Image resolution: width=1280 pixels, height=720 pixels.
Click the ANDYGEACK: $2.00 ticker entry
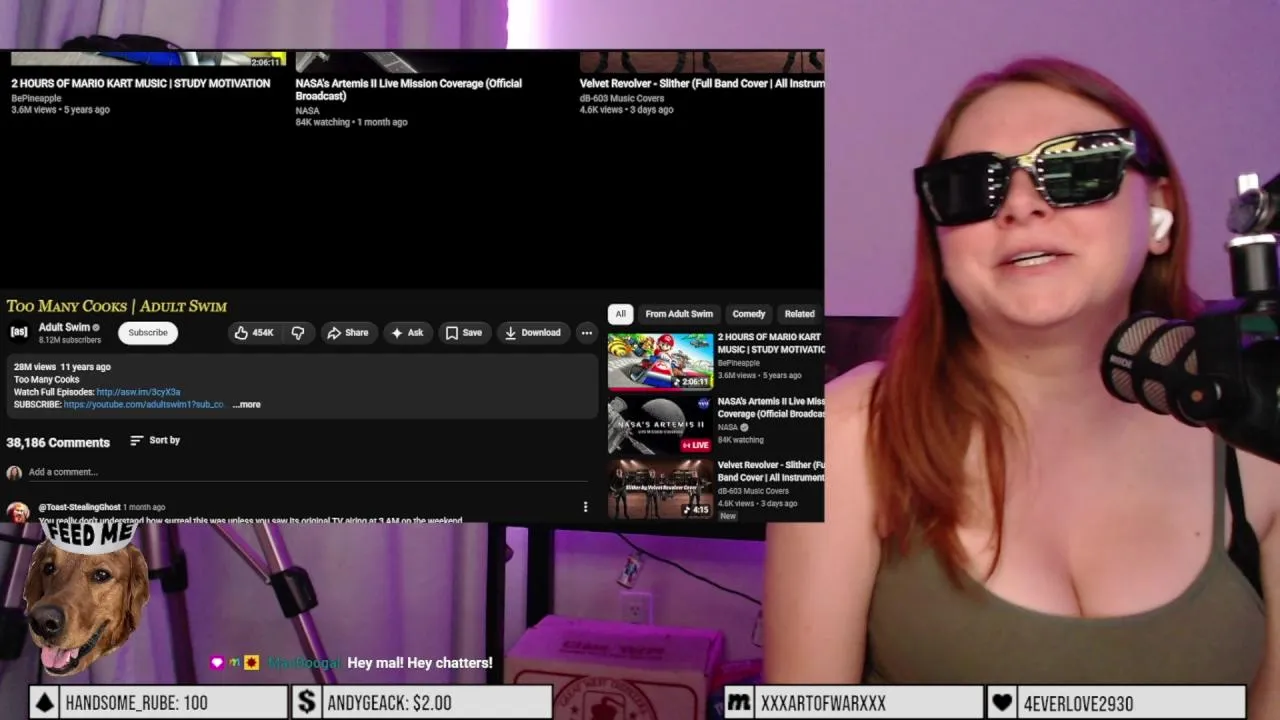pyautogui.click(x=389, y=703)
